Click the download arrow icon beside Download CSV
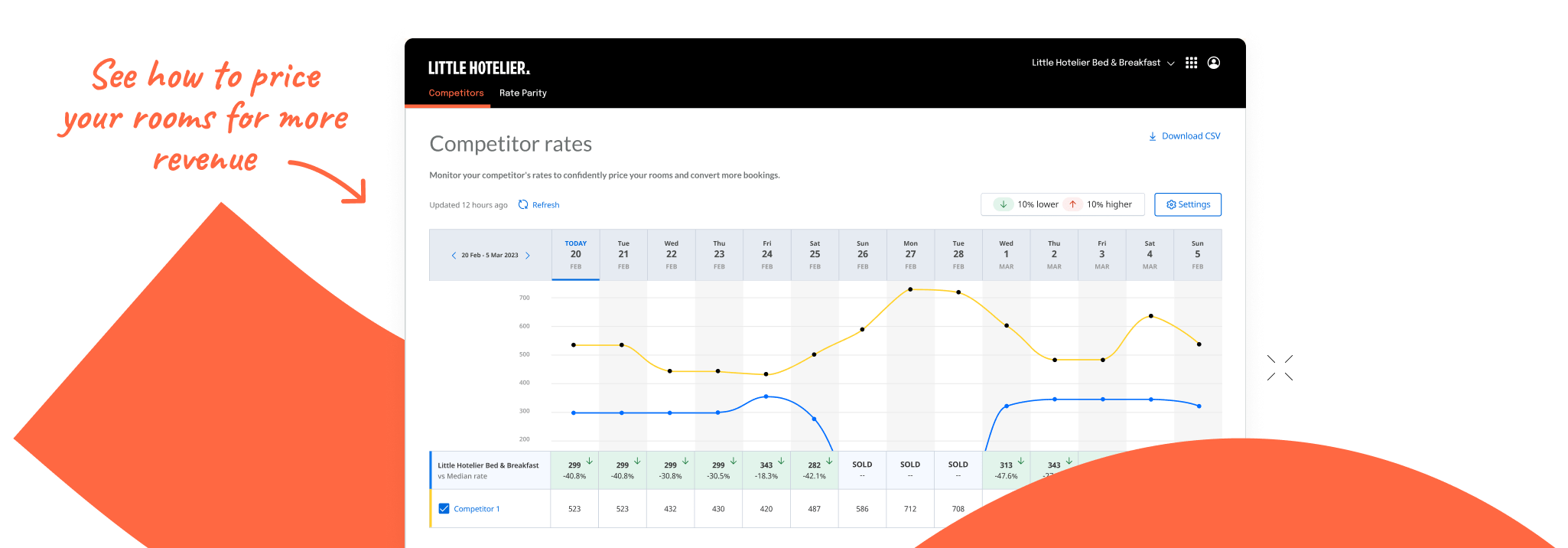The width and height of the screenshot is (1568, 548). pyautogui.click(x=1152, y=136)
